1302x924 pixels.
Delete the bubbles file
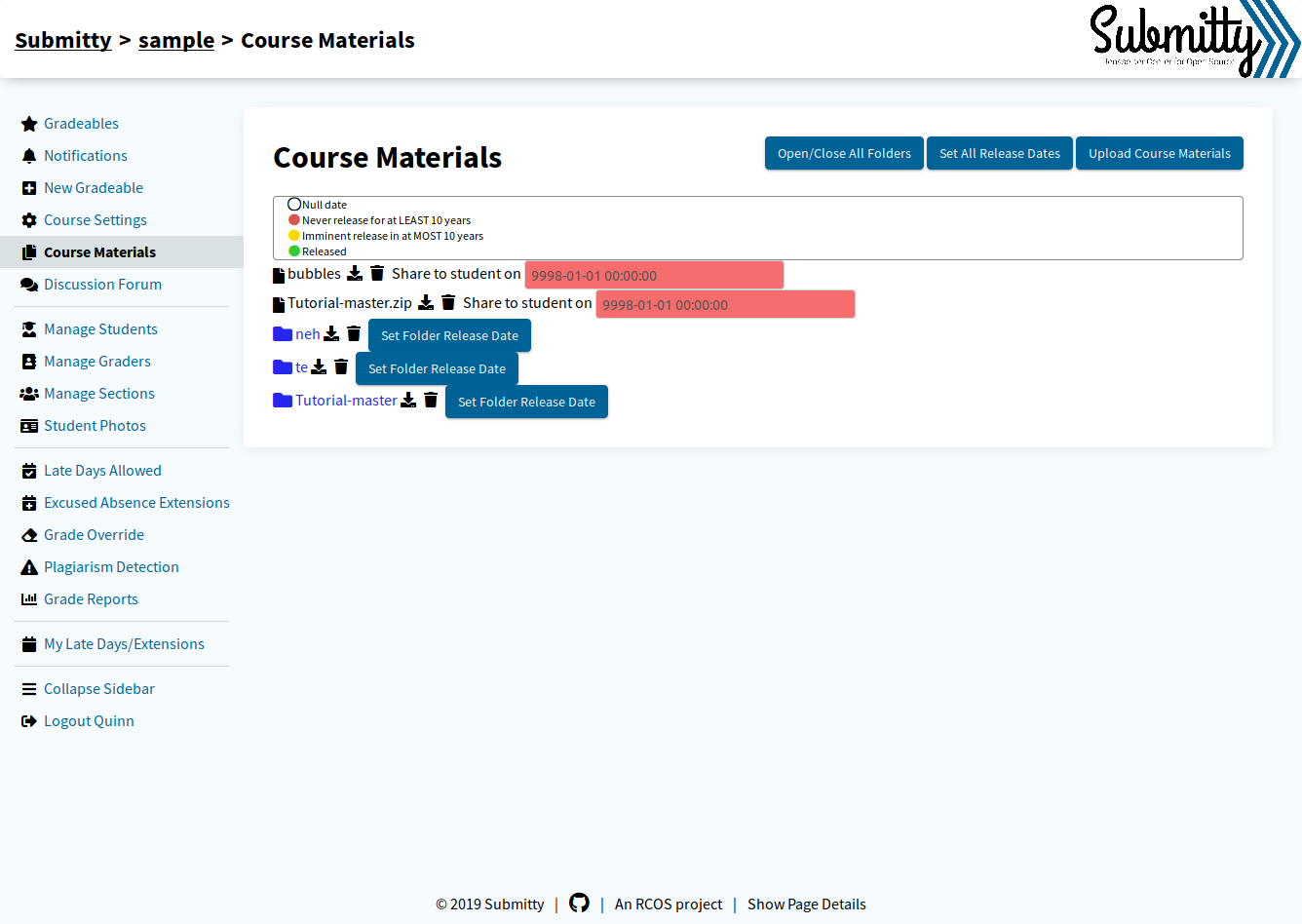click(x=377, y=274)
